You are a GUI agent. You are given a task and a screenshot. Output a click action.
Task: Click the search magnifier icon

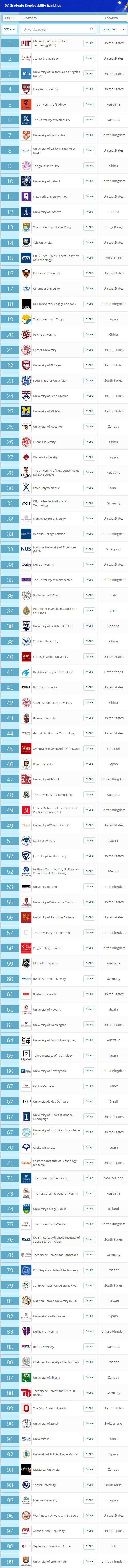point(92,29)
